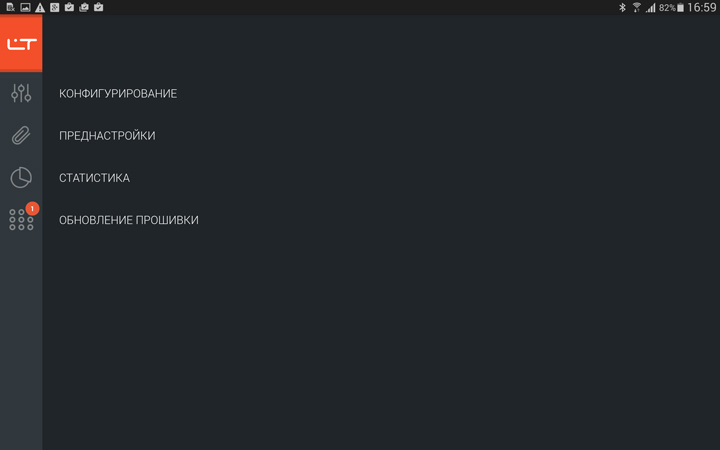Tap the cellular signal strength icon
The image size is (720, 450).
651,7
